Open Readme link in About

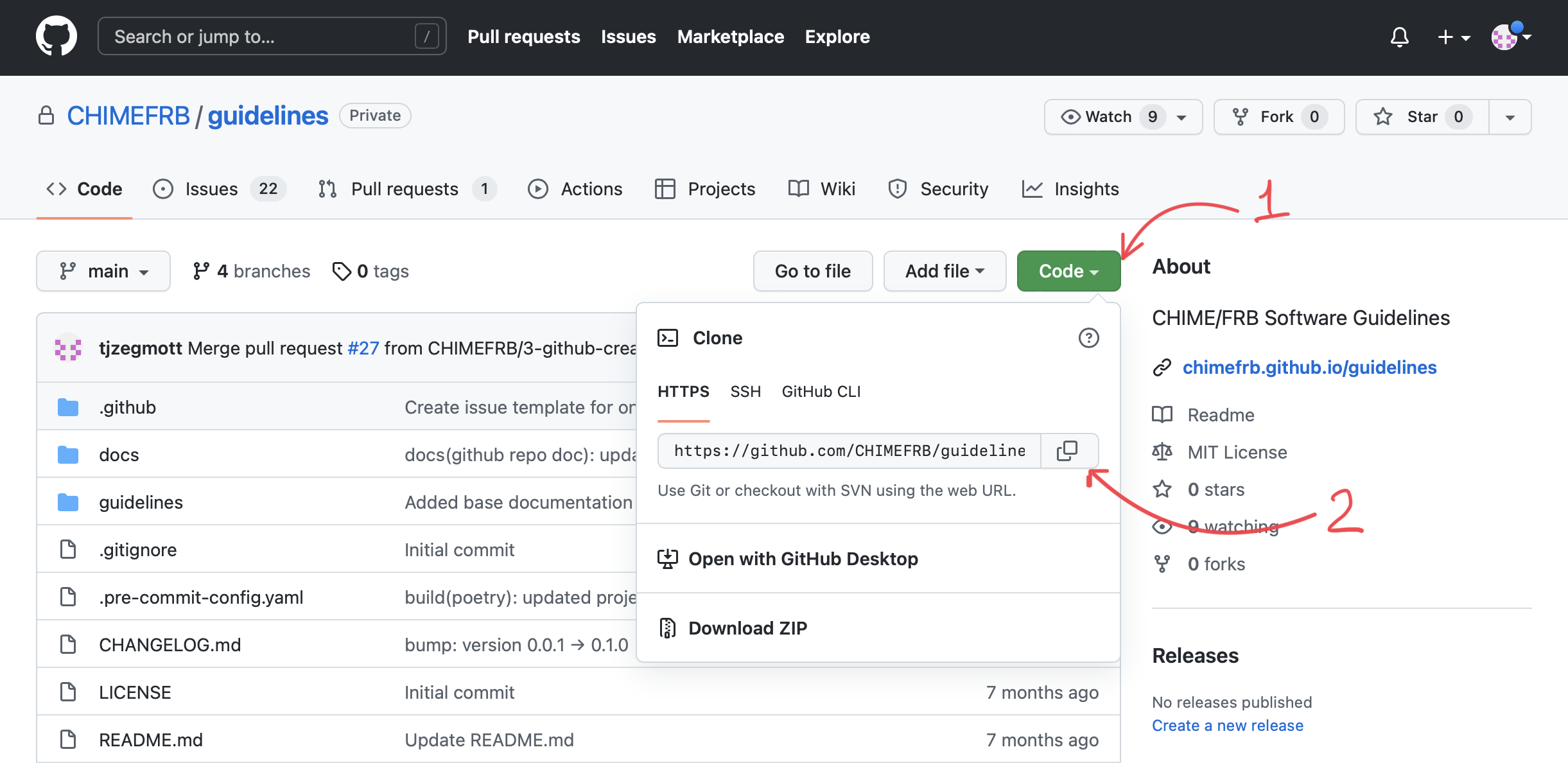(1221, 415)
